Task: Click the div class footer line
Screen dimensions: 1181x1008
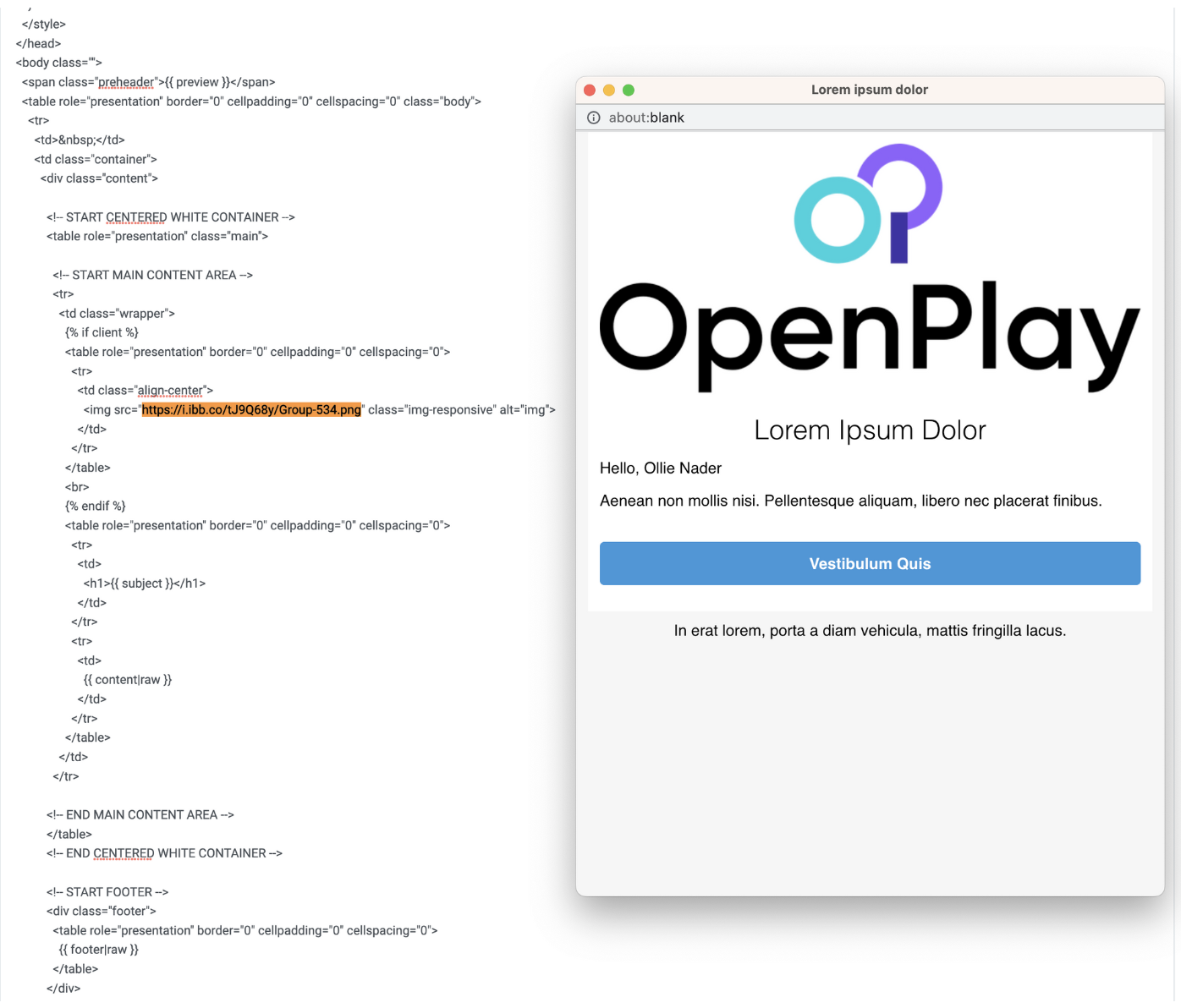Action: 102,911
